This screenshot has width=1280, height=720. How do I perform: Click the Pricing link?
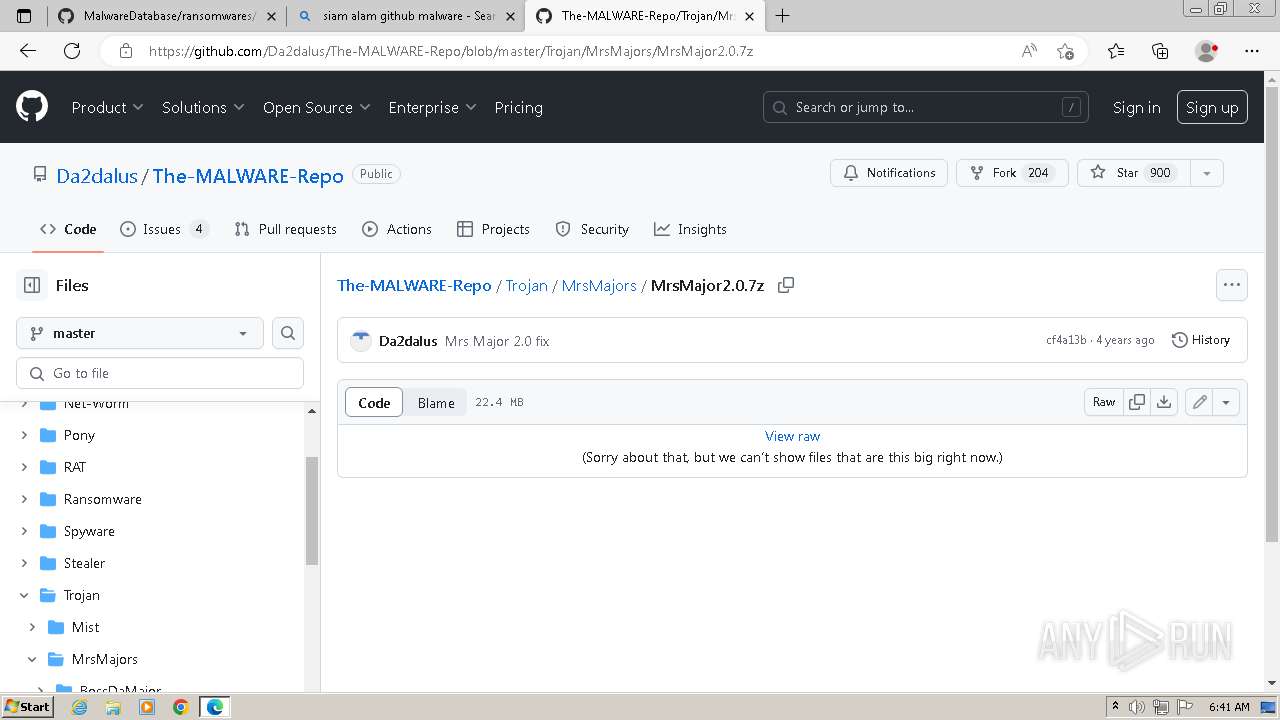tap(518, 107)
